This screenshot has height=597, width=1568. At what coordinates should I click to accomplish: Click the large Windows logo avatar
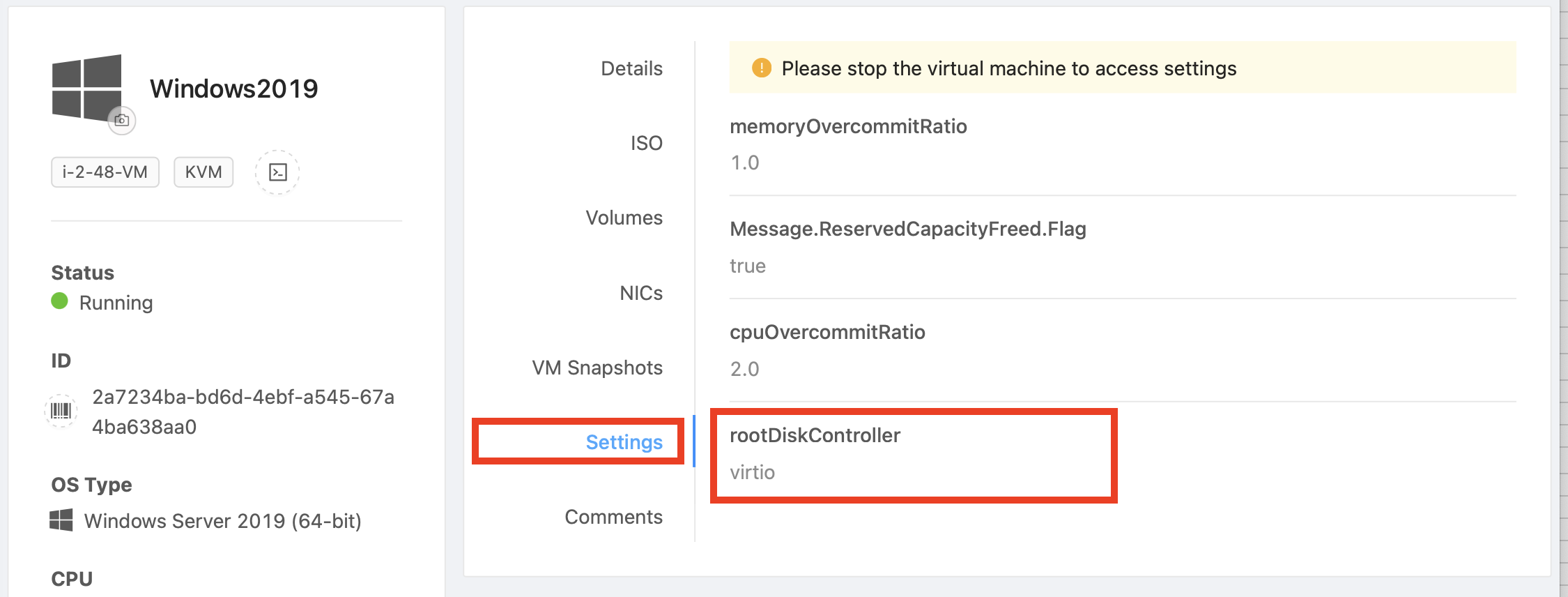86,87
